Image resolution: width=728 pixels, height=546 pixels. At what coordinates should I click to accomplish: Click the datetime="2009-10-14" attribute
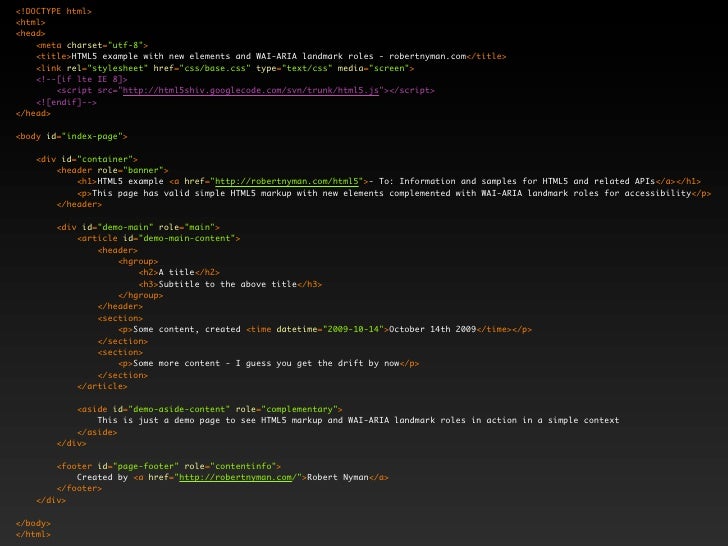pyautogui.click(x=330, y=330)
